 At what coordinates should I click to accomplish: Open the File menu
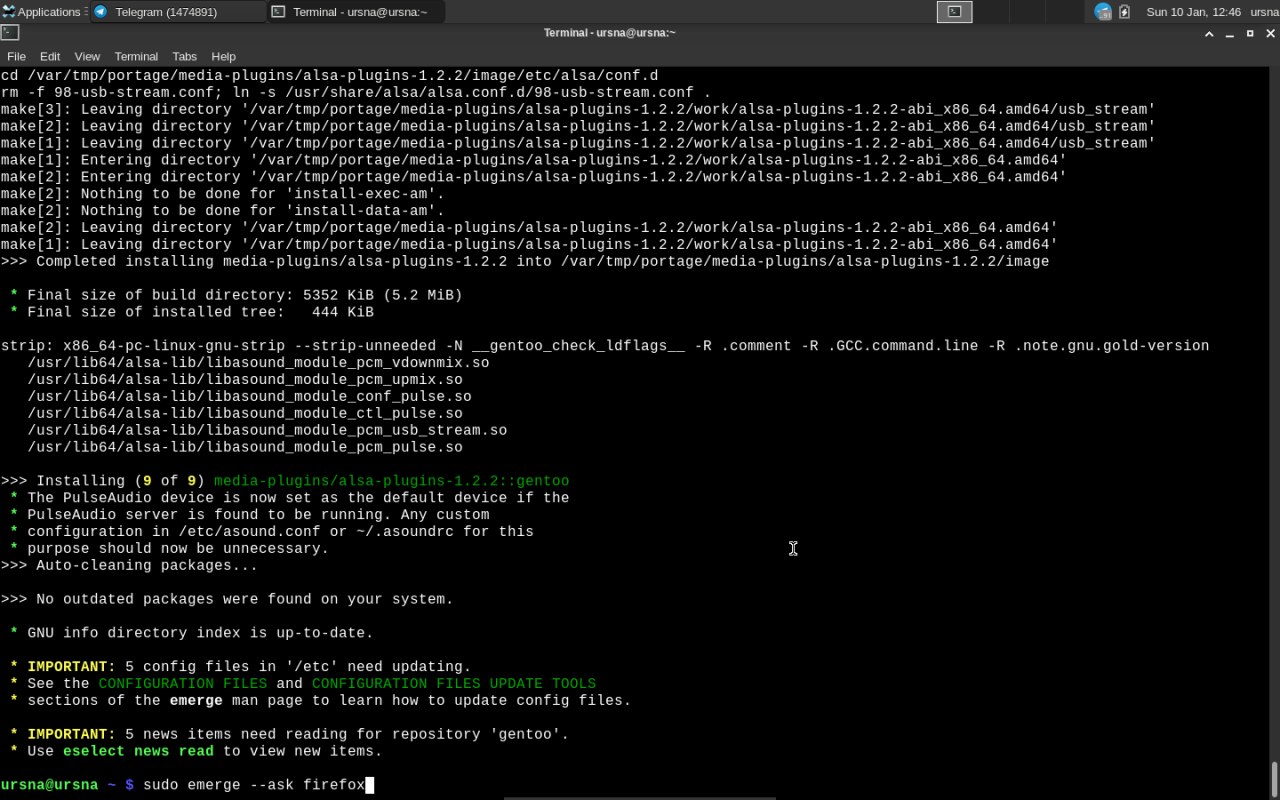[x=16, y=56]
